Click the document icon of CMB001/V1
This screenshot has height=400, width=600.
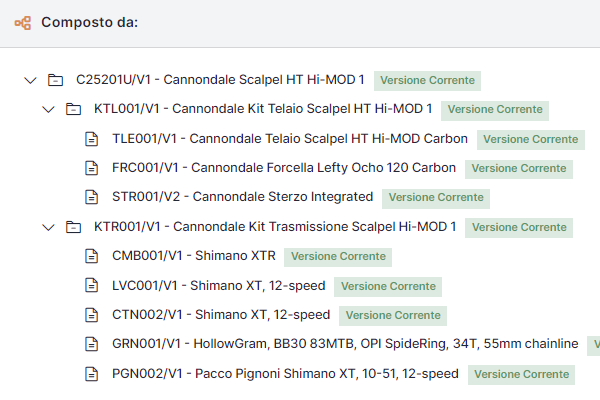pos(91,256)
